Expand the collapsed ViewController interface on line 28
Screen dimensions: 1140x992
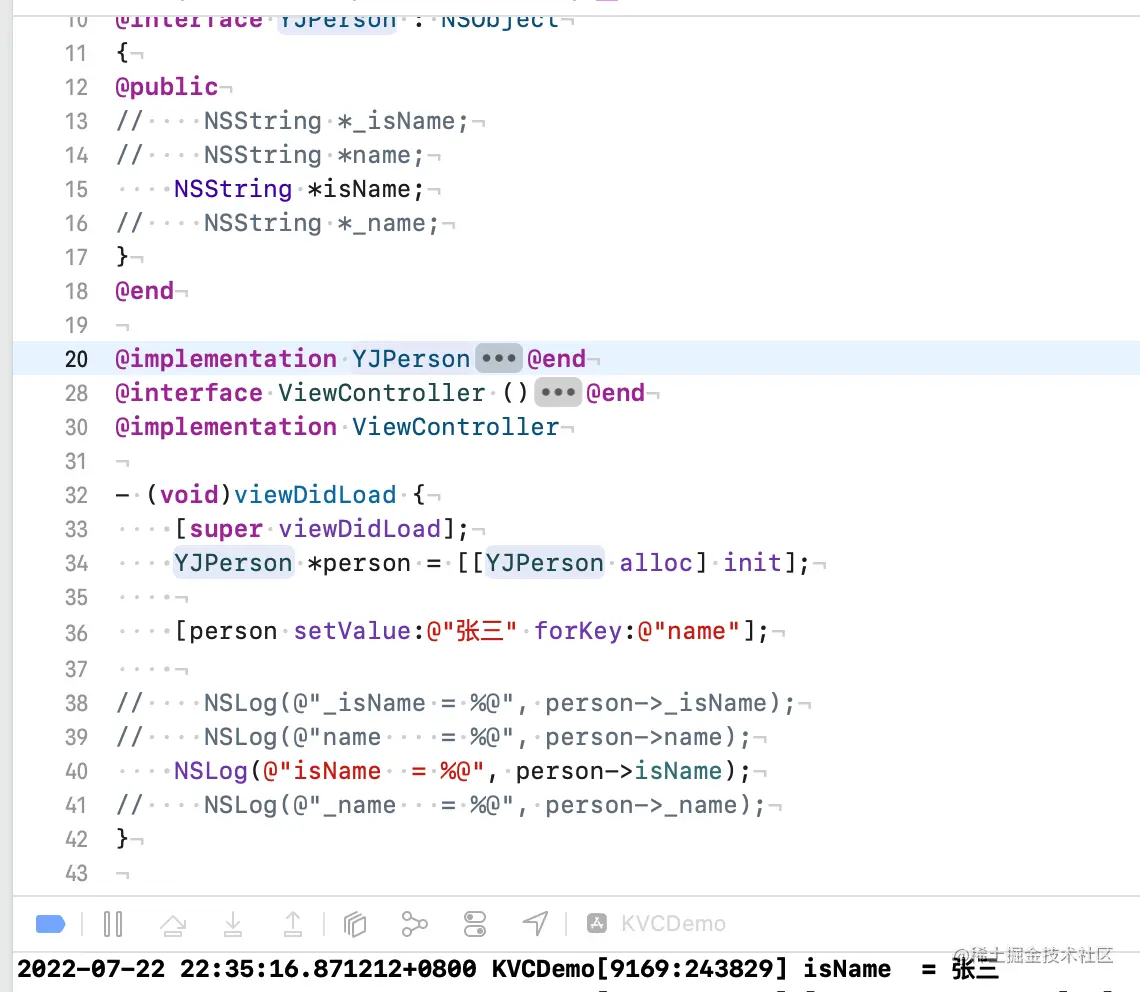click(x=558, y=392)
